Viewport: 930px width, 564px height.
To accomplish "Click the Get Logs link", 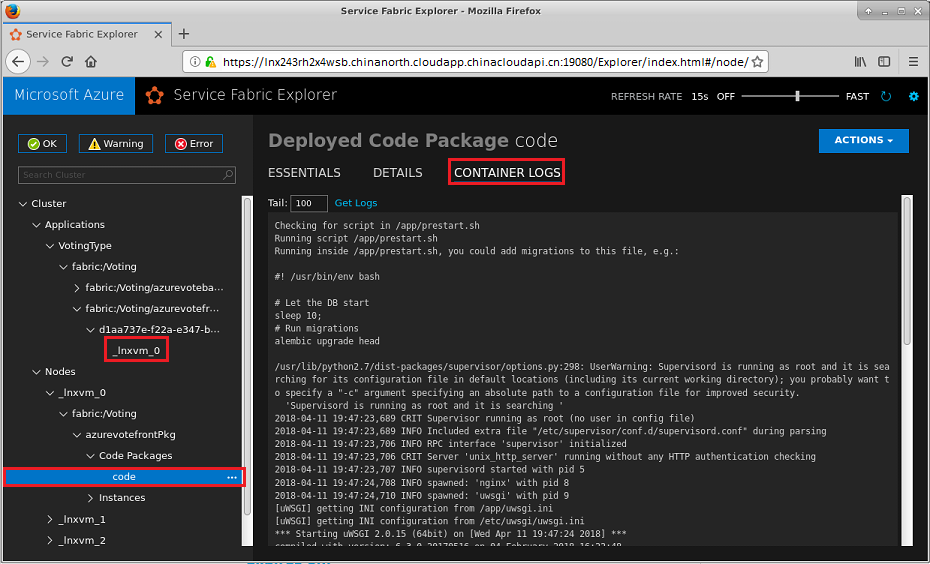I will pos(355,204).
